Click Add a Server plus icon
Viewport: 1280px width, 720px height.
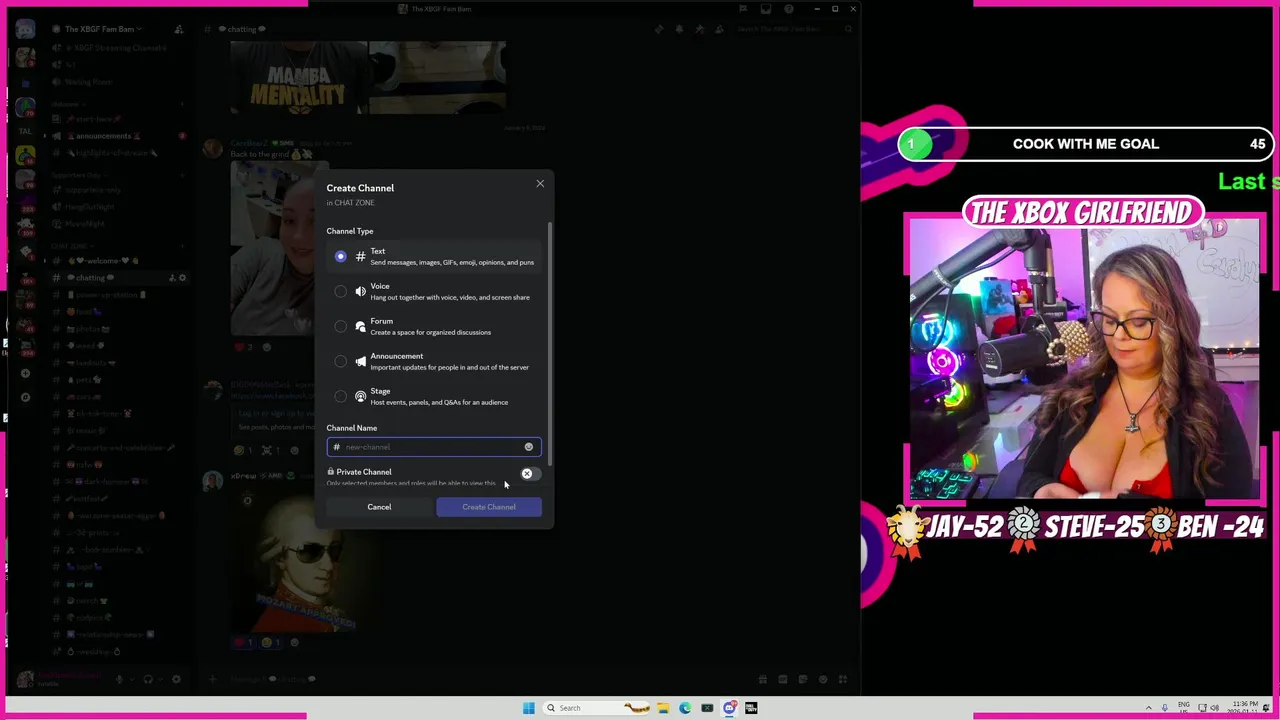[25, 374]
